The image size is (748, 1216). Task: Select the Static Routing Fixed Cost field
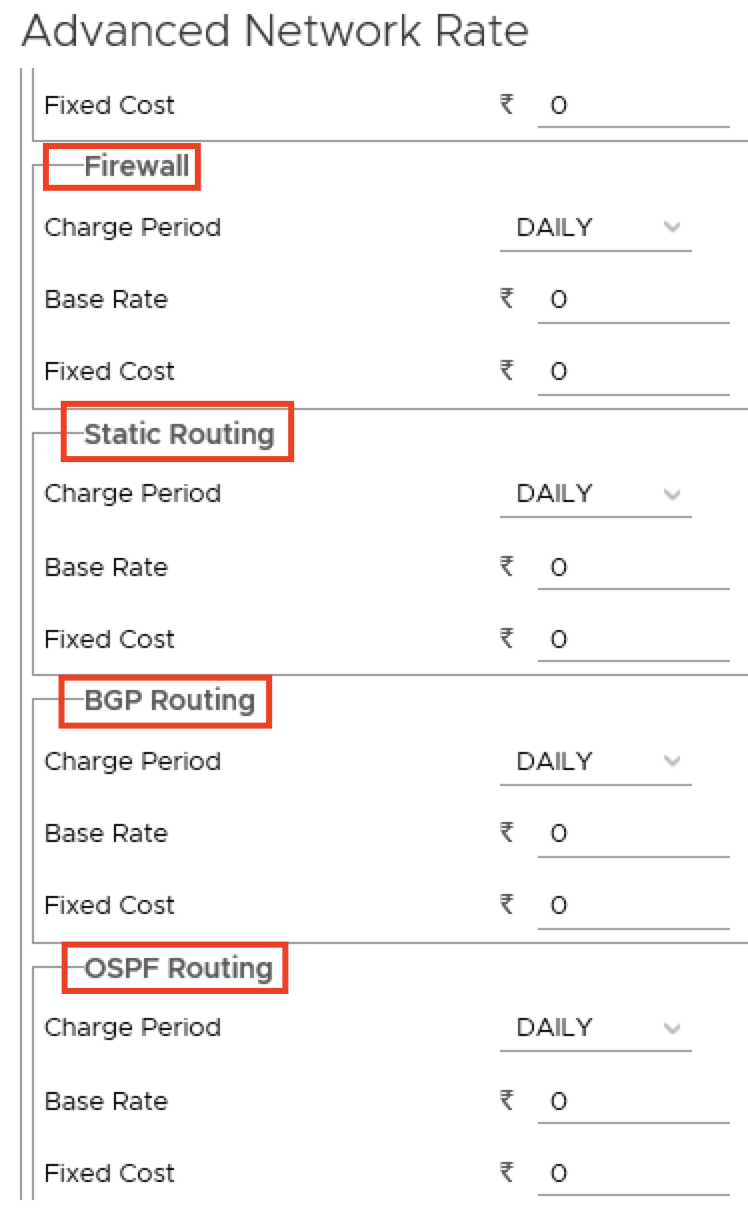[633, 640]
